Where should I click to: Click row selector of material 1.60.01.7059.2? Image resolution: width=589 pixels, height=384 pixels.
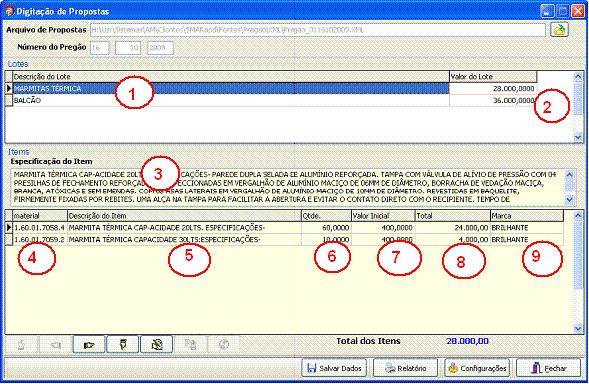tap(9, 239)
